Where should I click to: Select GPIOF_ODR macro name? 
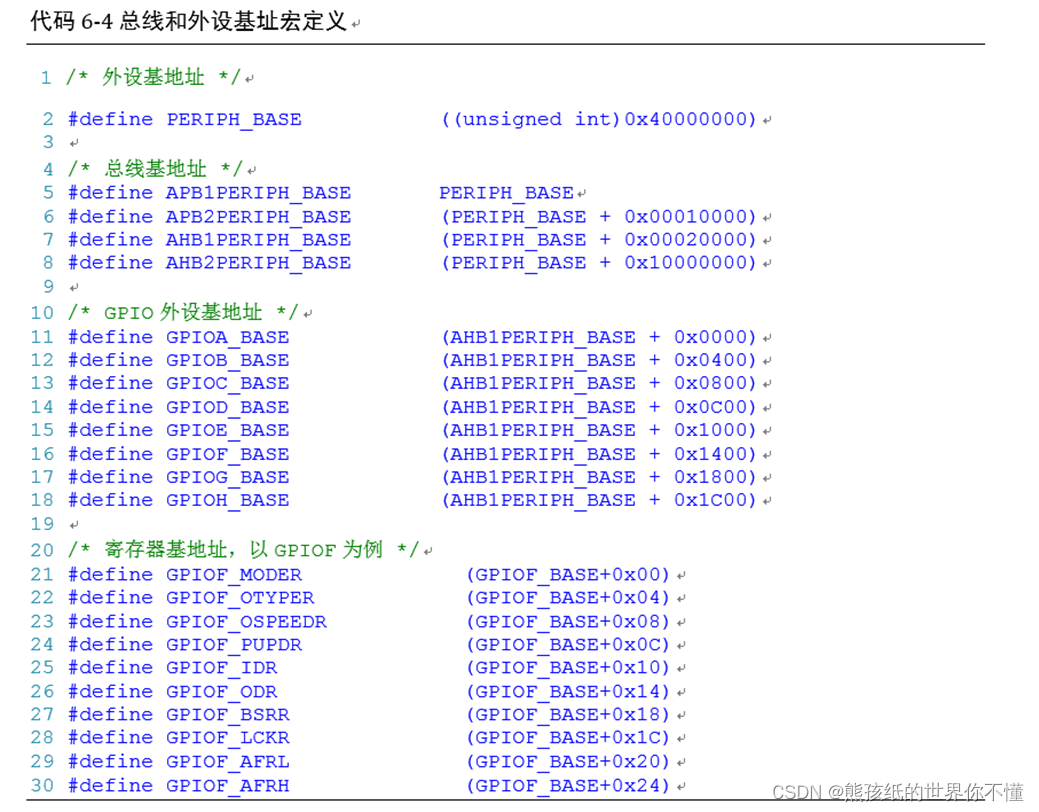tap(221, 693)
